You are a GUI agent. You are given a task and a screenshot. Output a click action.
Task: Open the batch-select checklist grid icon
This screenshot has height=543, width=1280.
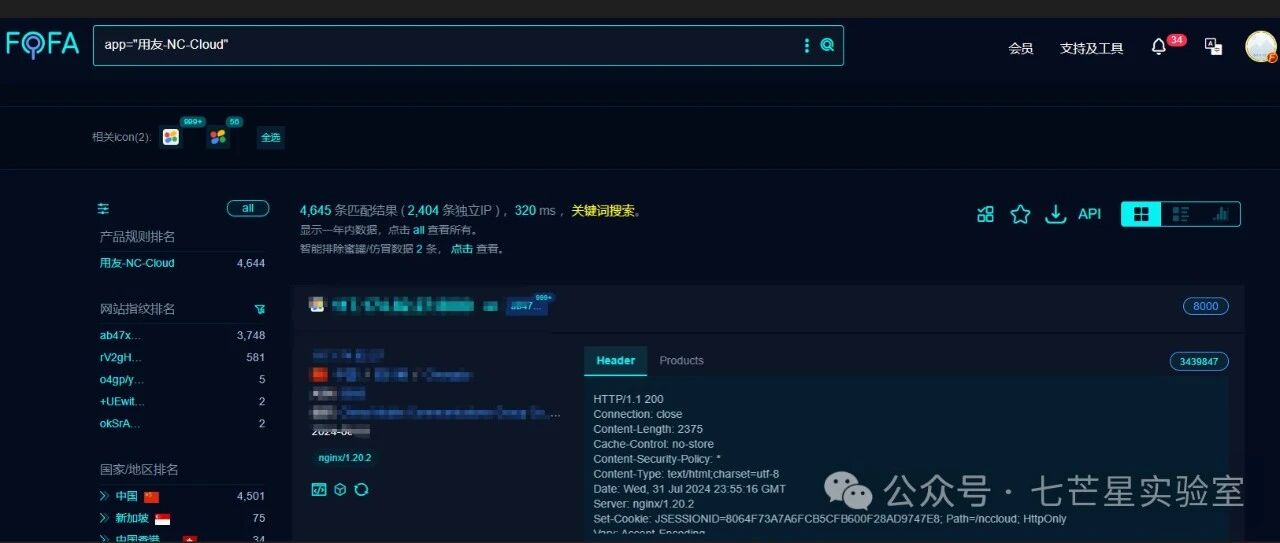986,214
